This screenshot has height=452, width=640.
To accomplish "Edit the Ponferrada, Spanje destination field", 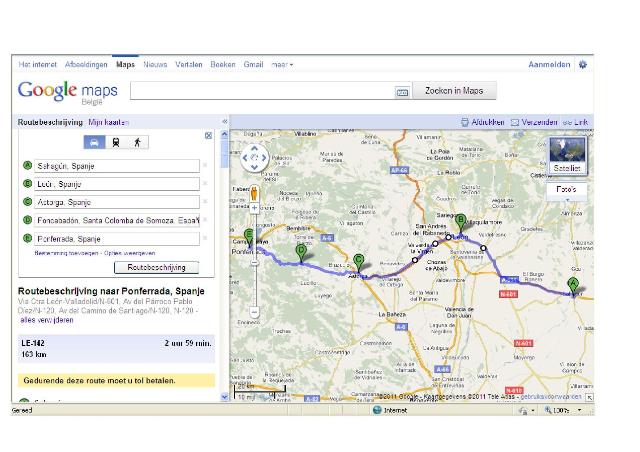I will point(117,239).
